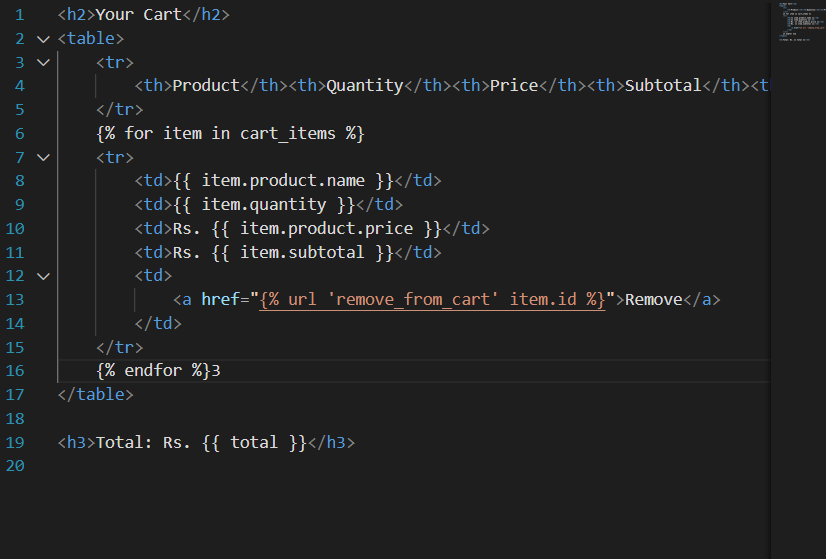Click line number 16 in the gutter

(x=15, y=371)
